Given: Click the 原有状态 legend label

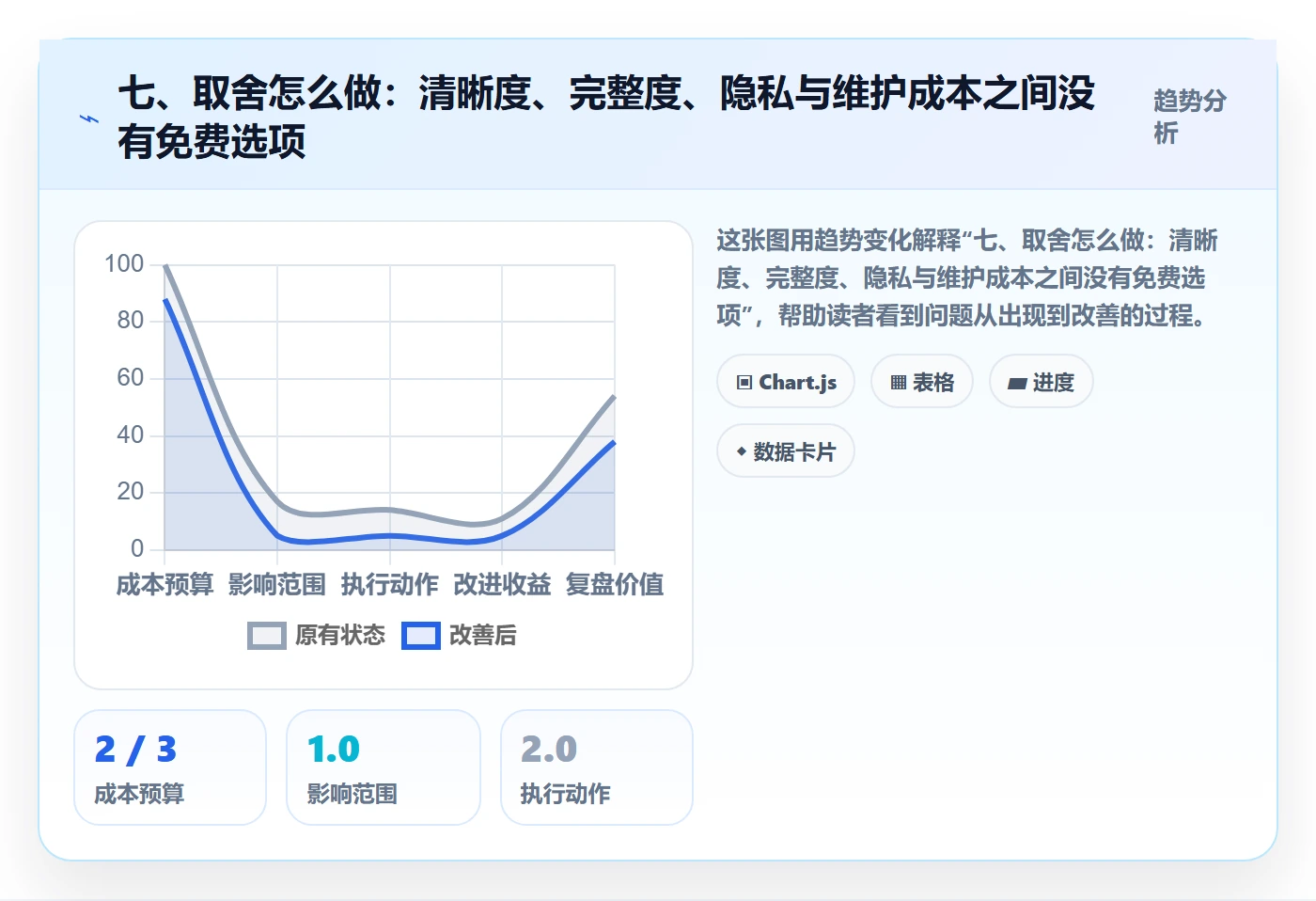Looking at the screenshot, I should click(x=340, y=636).
